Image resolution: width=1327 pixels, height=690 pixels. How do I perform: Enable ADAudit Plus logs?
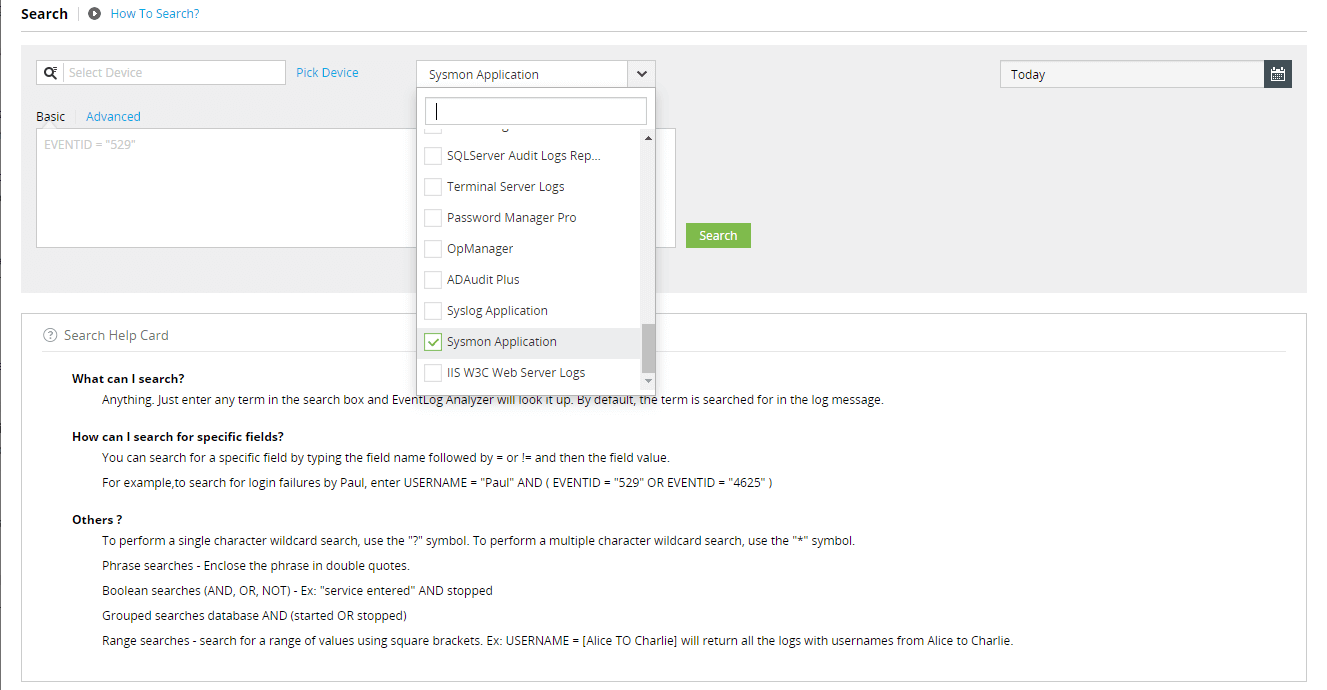432,279
